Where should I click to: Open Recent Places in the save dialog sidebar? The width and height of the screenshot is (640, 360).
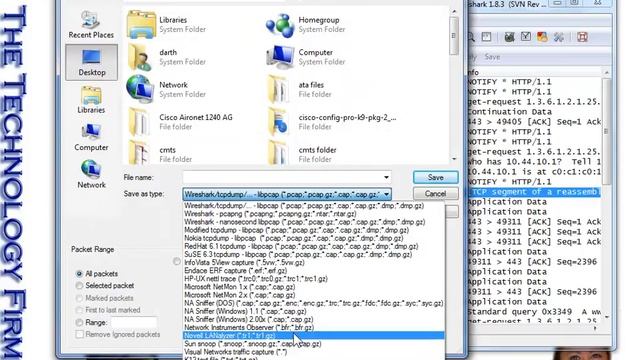point(91,25)
